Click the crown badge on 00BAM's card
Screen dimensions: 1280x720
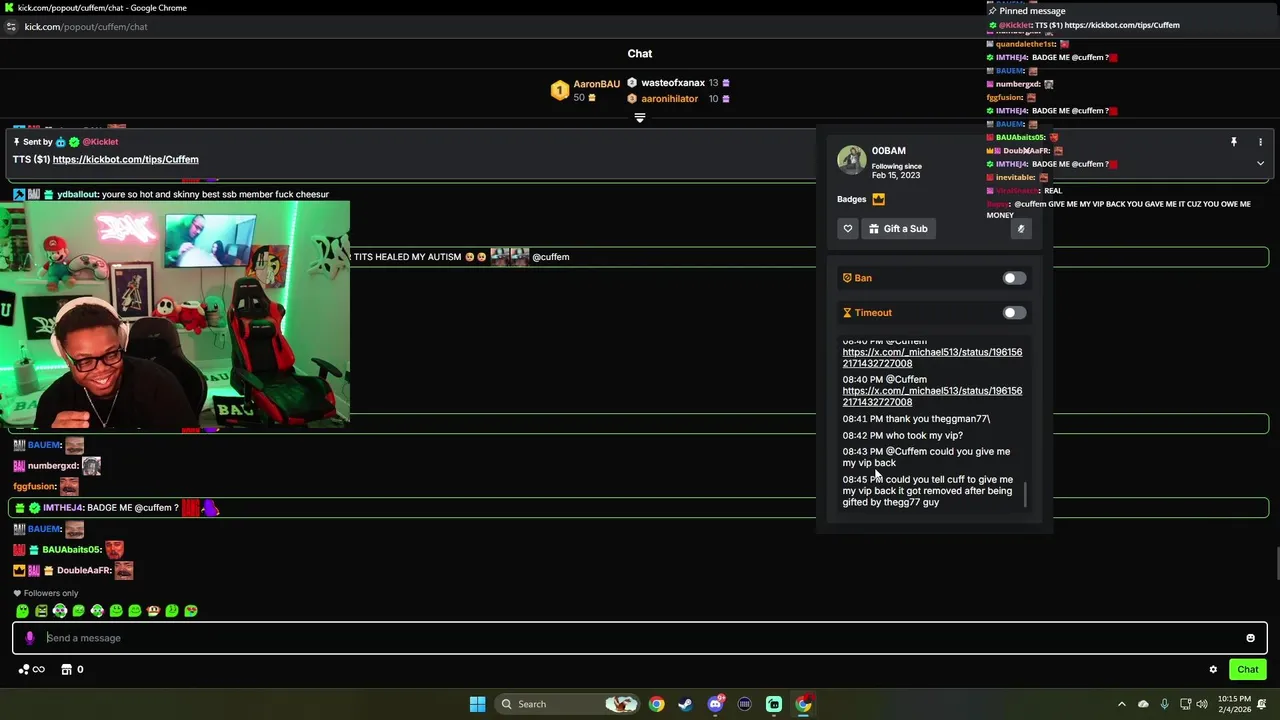(x=878, y=199)
